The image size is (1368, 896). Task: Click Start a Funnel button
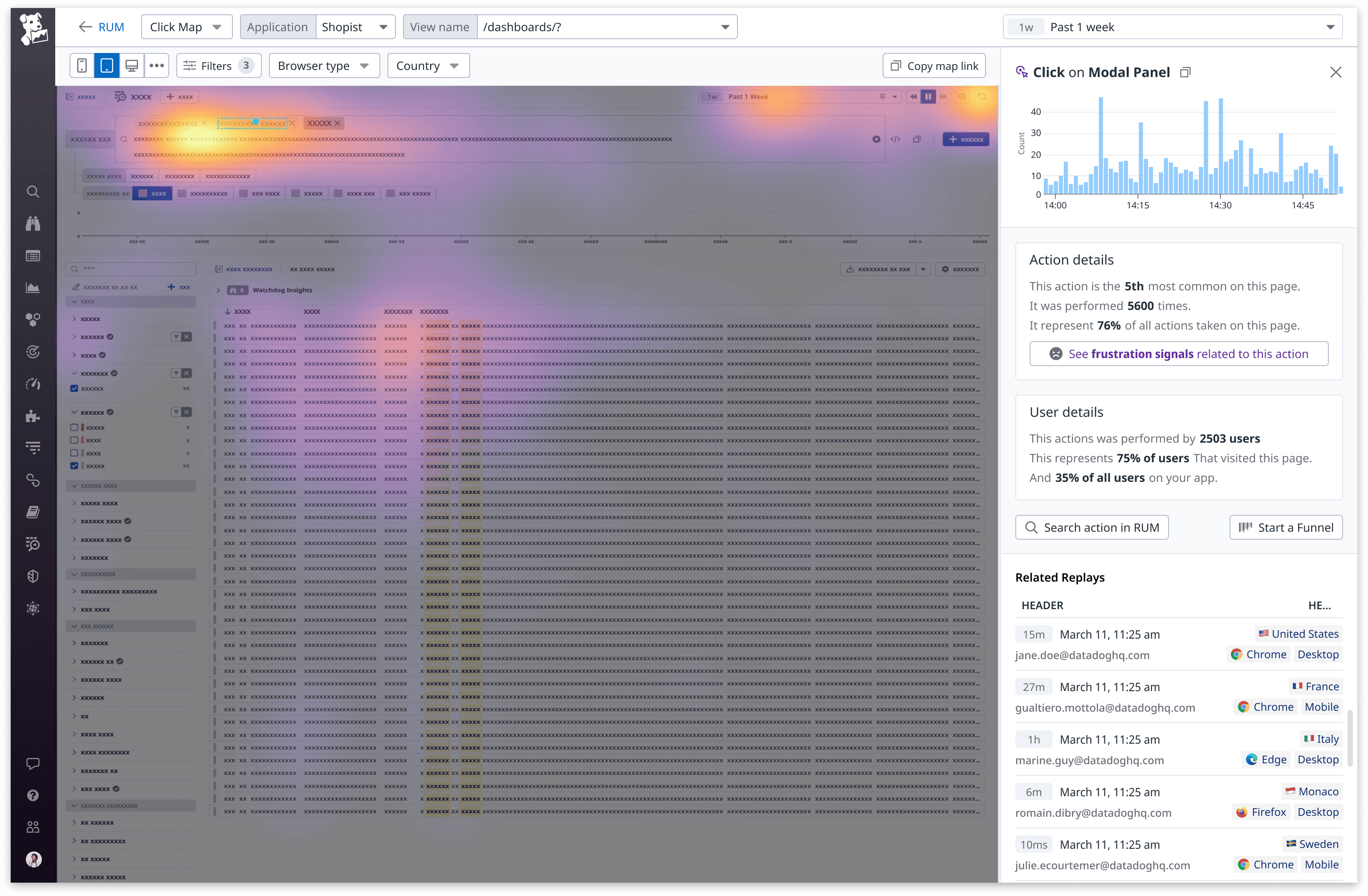point(1286,527)
